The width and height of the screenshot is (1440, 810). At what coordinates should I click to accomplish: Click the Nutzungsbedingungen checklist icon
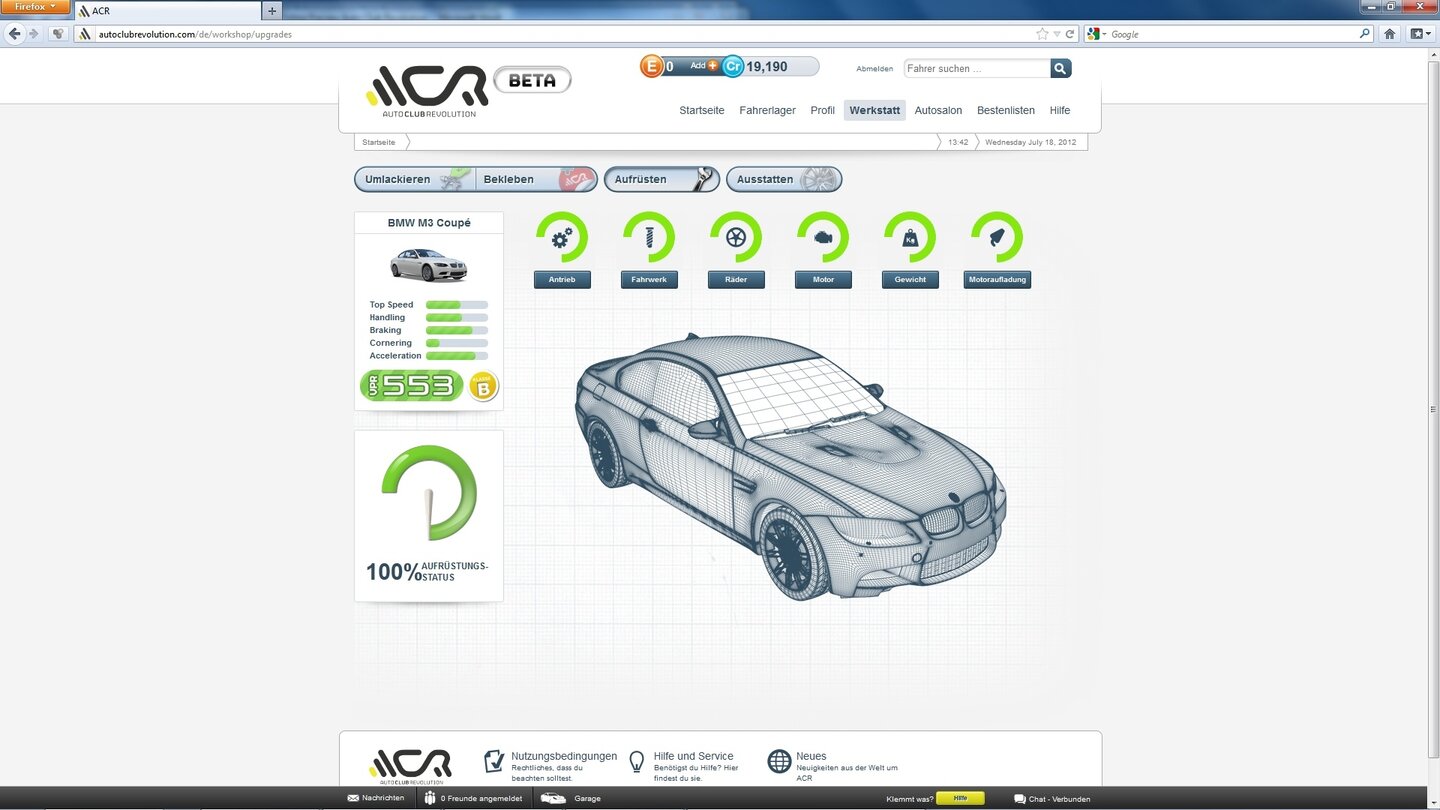[494, 761]
